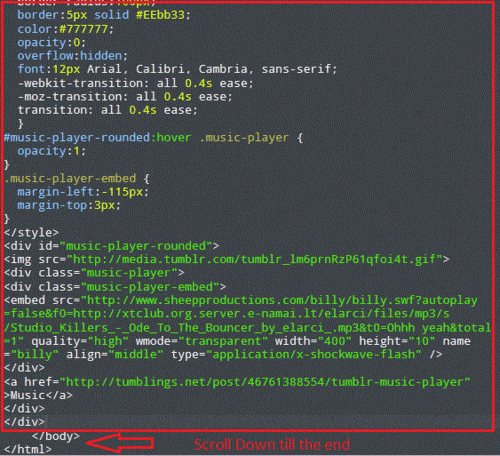
Task: Click the '>Music</a>' line
Action: point(38,395)
